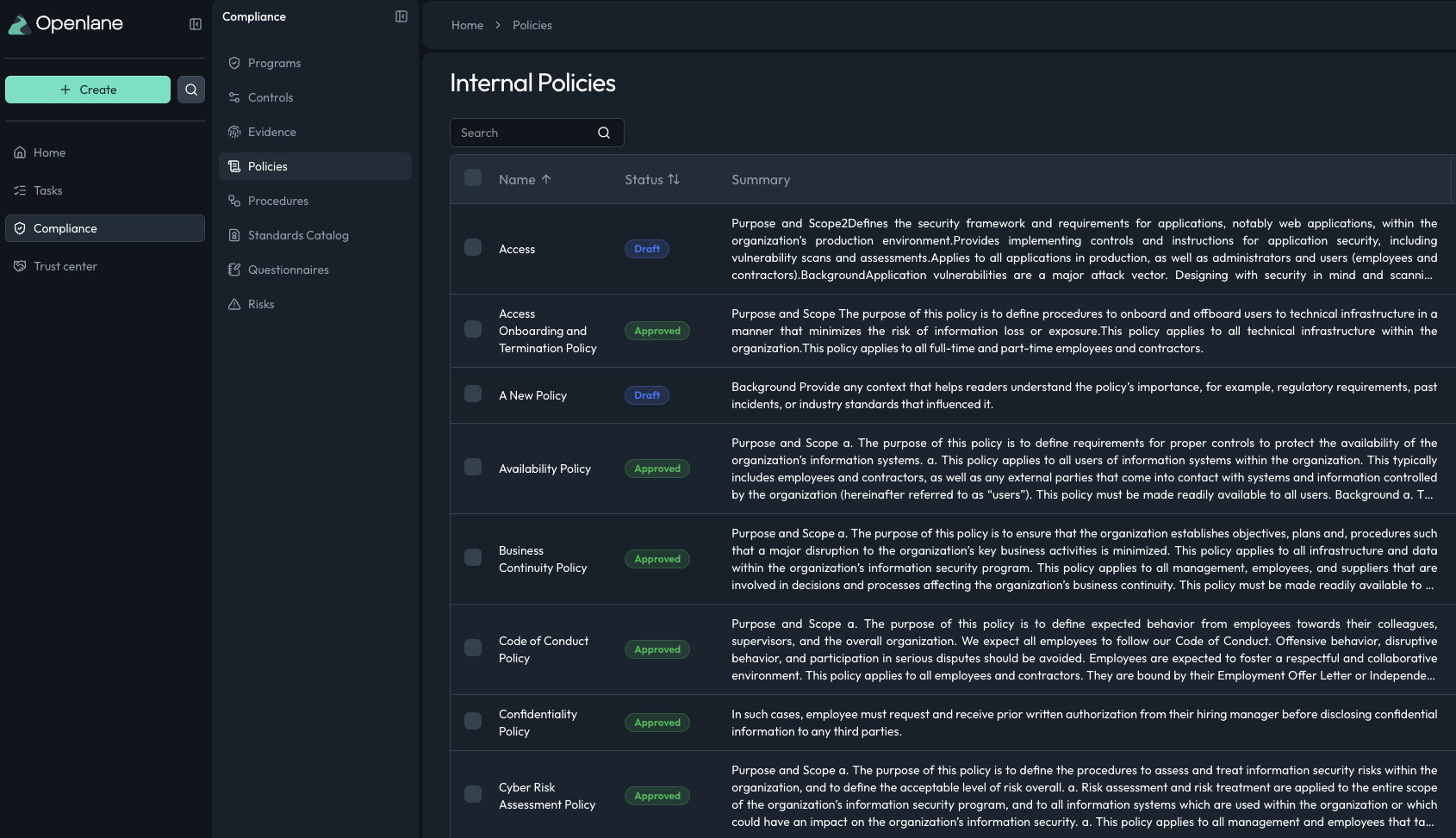This screenshot has height=838, width=1456.
Task: Collapse the Compliance submenu panel icon
Action: [x=401, y=16]
